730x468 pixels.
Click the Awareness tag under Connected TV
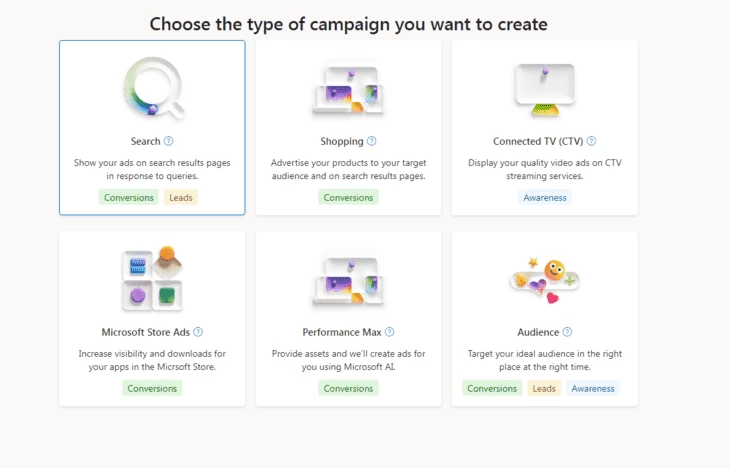coord(545,197)
